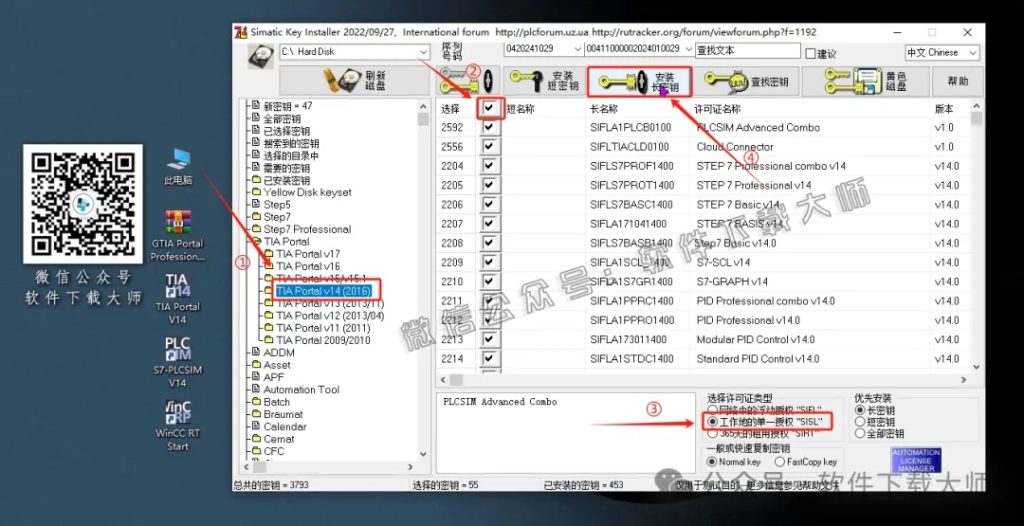Click the Simatic Key Installer title bar icon
Viewport: 1024px width, 526px height.
(x=241, y=32)
